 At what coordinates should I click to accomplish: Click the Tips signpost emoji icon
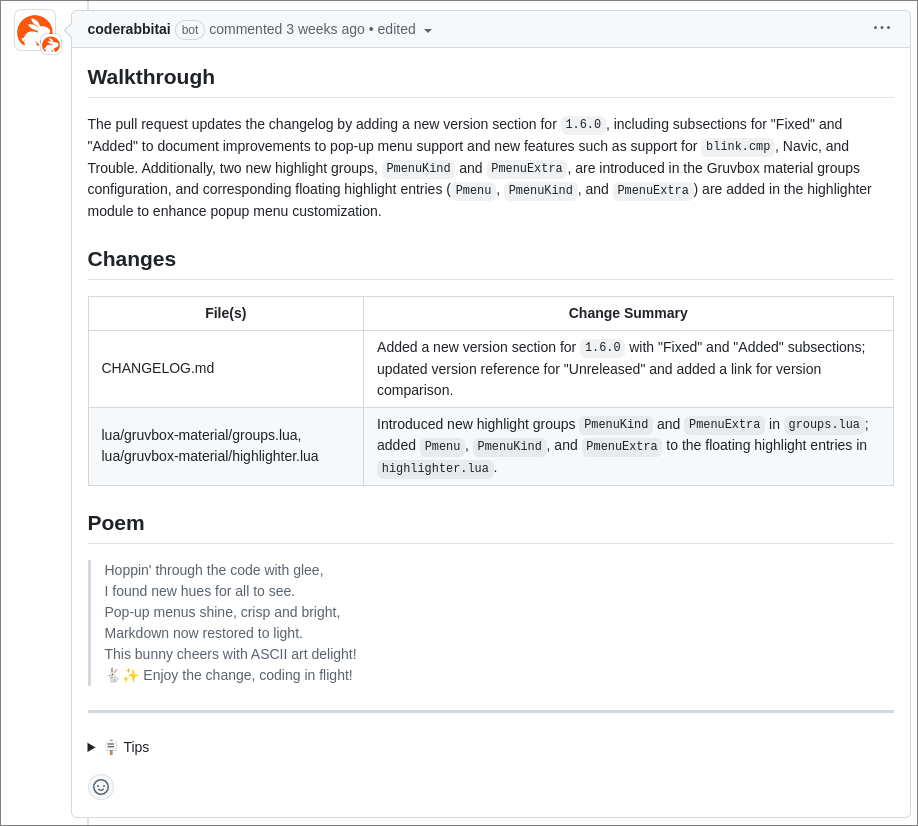111,747
